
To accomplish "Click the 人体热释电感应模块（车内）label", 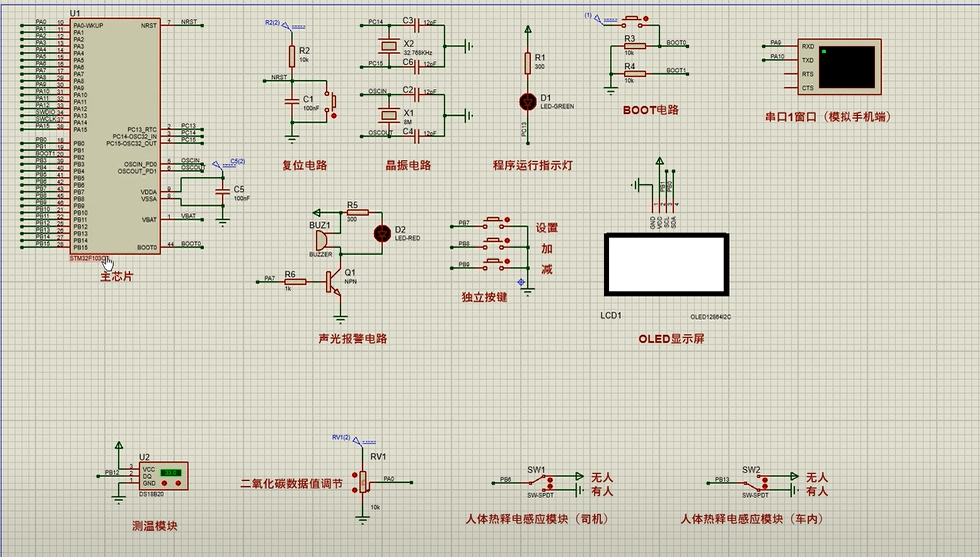I will coord(752,519).
